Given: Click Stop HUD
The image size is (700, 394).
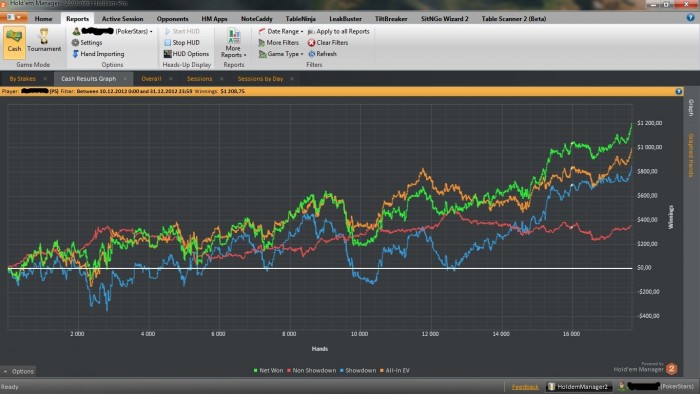Looking at the screenshot, I should pos(182,42).
